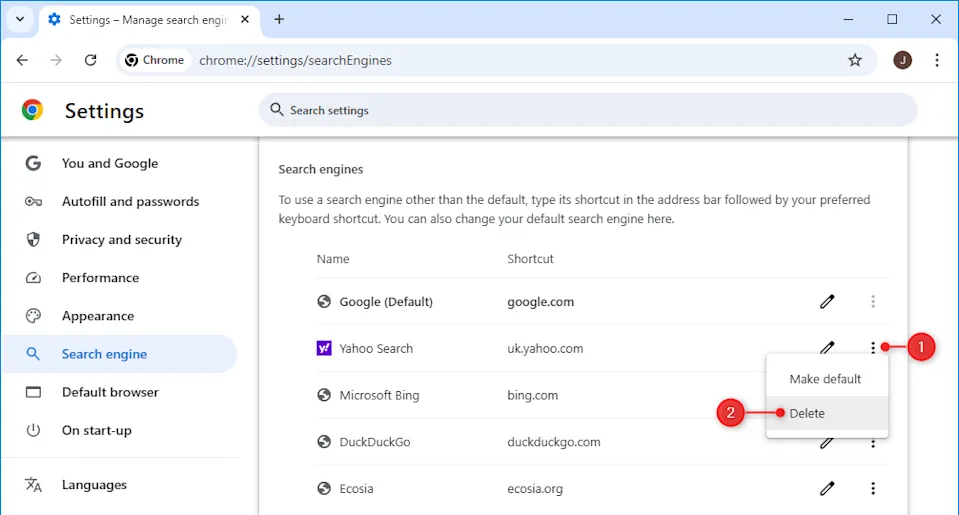Open the Appearance settings section

[x=97, y=316]
